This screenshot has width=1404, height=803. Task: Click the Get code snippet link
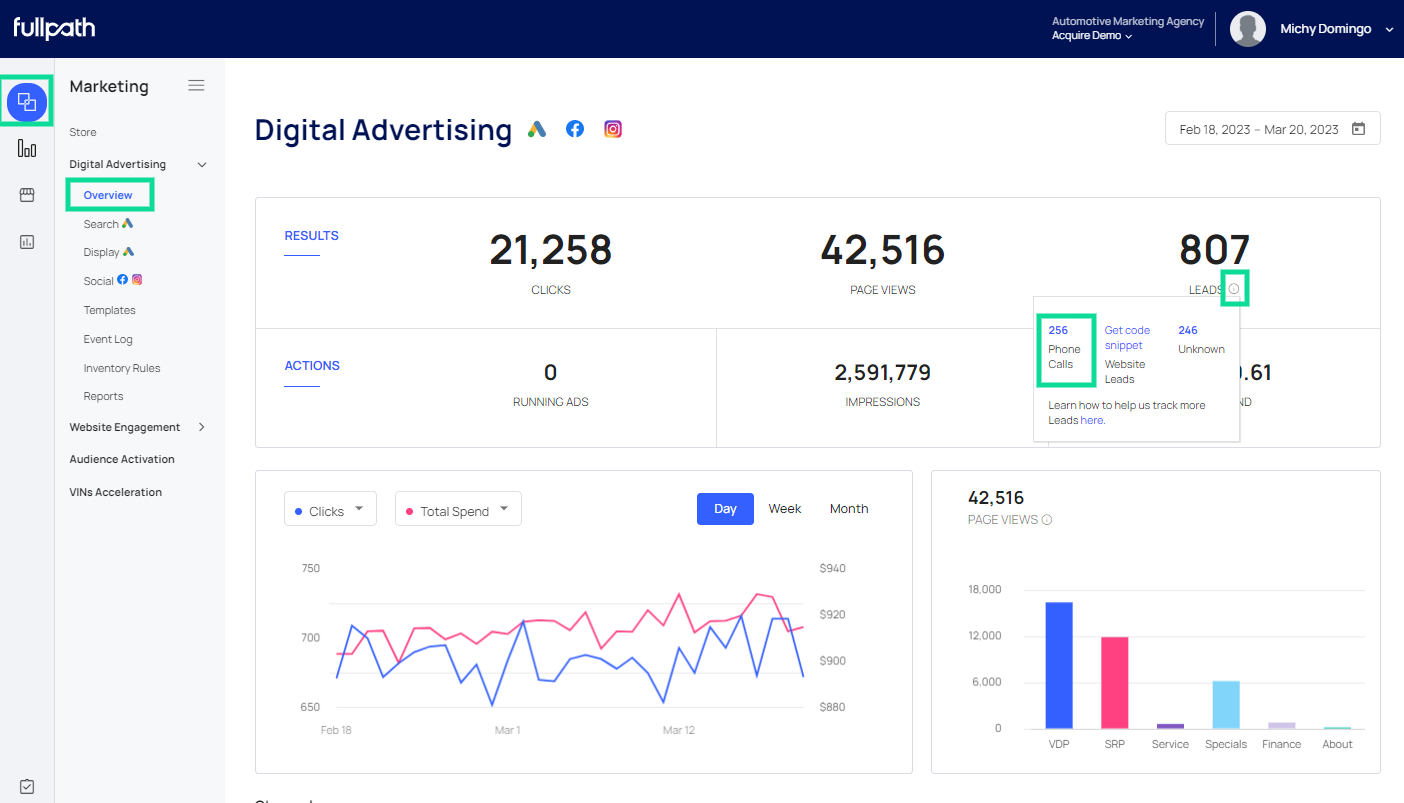click(1127, 337)
